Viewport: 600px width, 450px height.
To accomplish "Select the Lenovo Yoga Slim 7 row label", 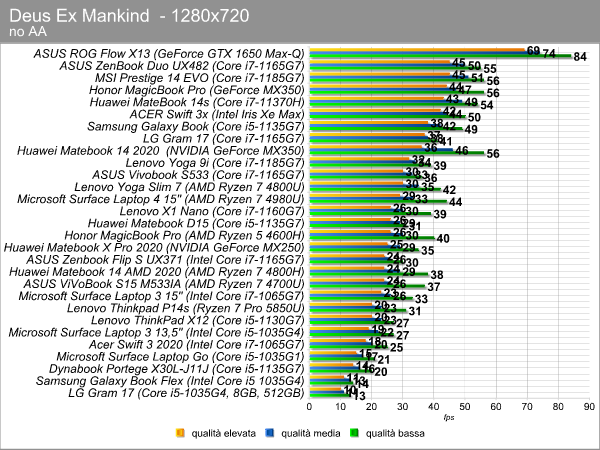I will [x=189, y=187].
